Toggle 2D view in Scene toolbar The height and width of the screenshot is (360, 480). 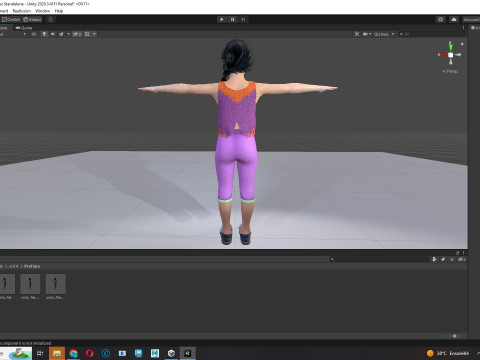coord(34,34)
